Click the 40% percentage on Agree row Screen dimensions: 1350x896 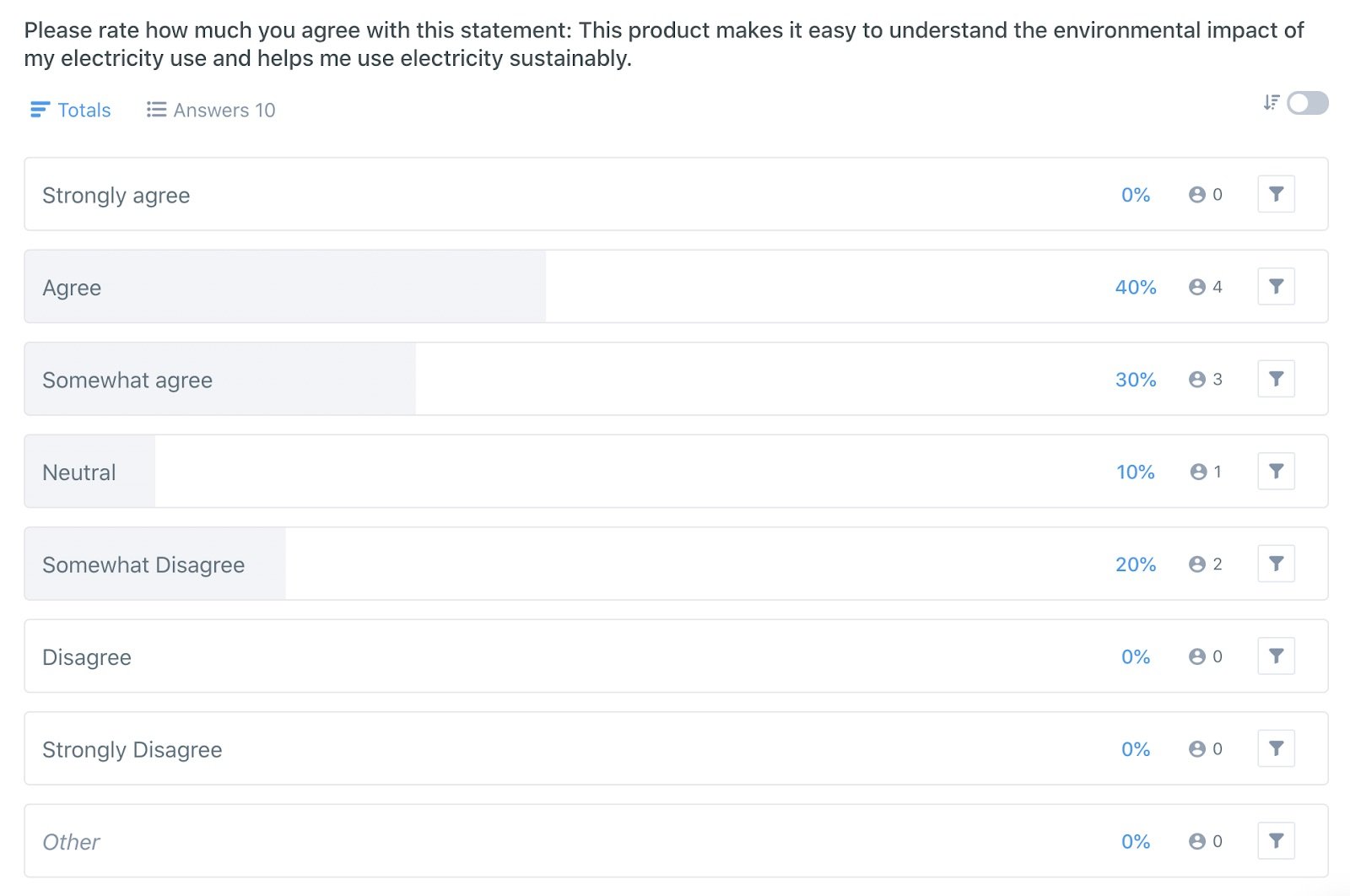click(1136, 287)
